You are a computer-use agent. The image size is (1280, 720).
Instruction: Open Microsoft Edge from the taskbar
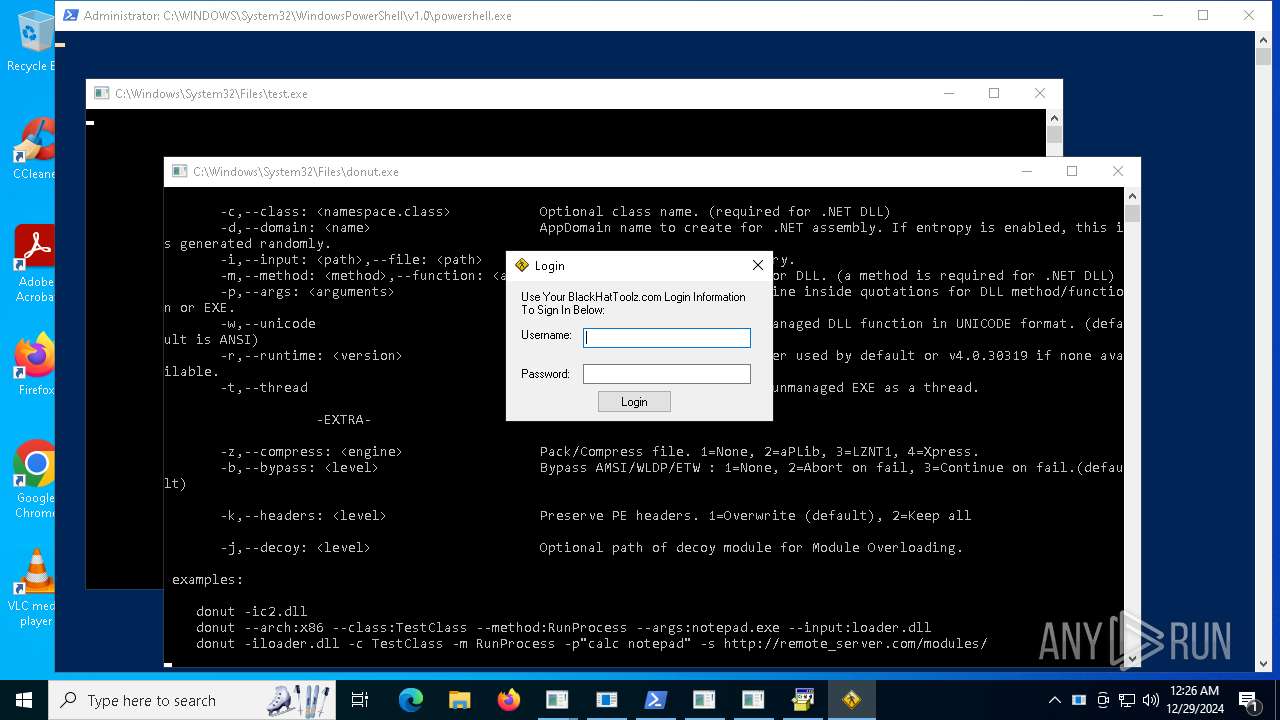pyautogui.click(x=411, y=700)
